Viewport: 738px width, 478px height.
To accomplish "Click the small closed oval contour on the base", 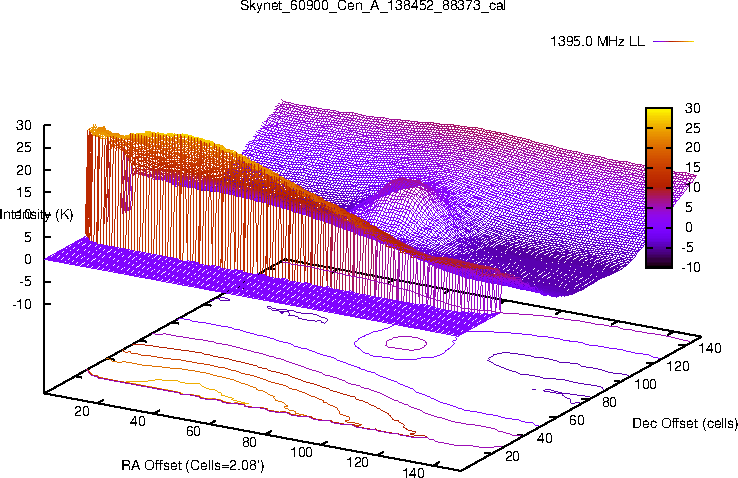I will pyautogui.click(x=406, y=343).
